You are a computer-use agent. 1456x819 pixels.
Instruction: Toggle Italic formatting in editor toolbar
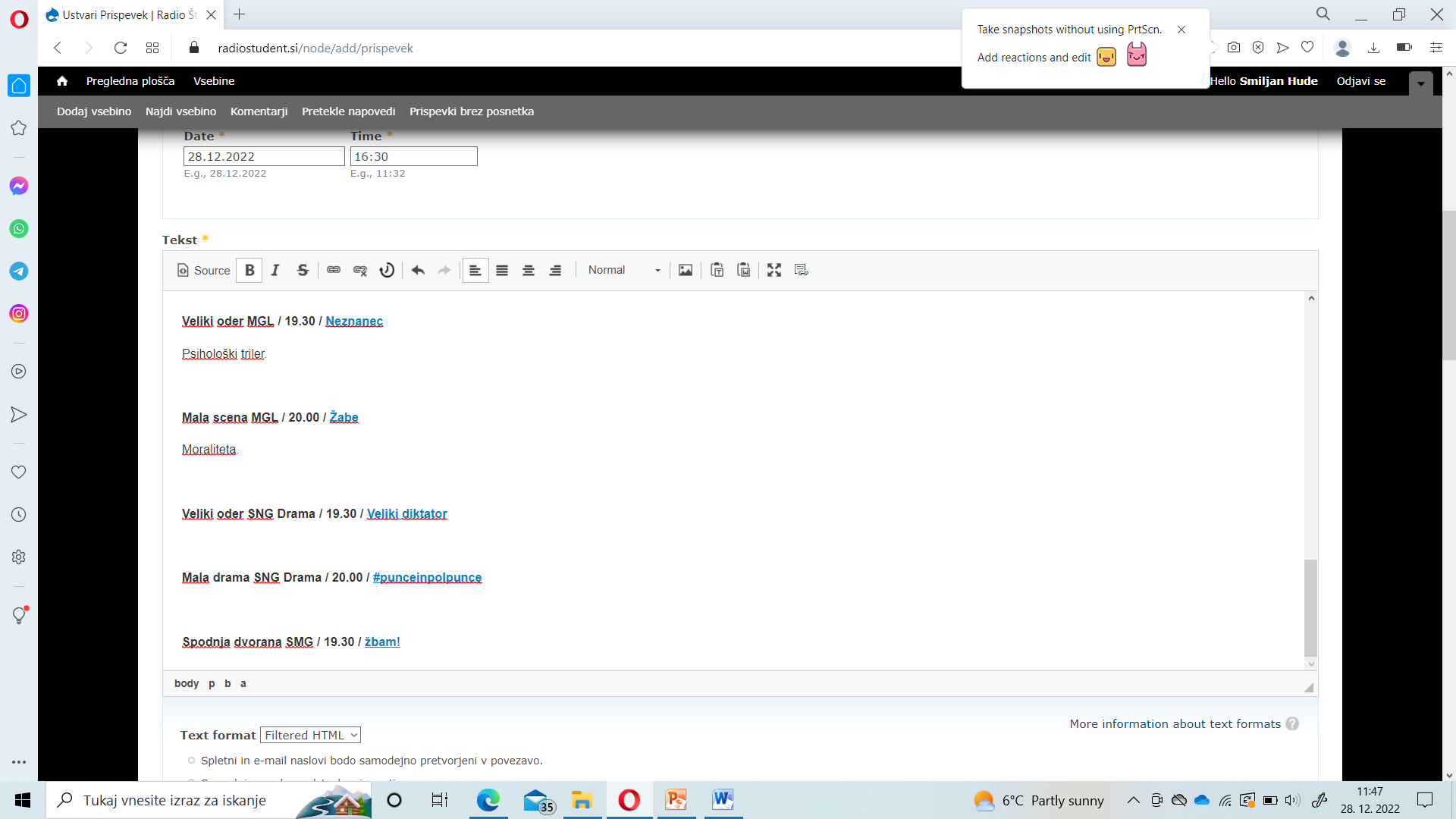coord(275,270)
